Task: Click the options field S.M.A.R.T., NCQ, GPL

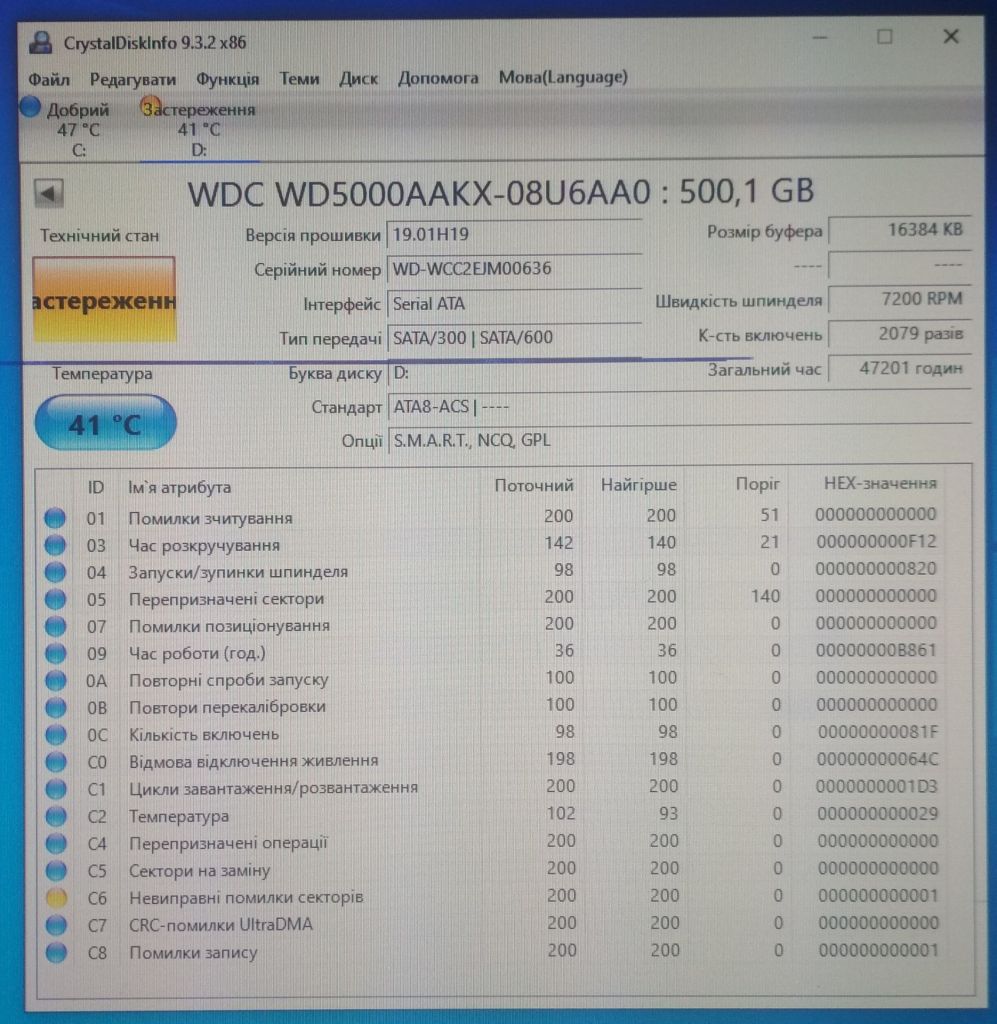Action: [679, 440]
